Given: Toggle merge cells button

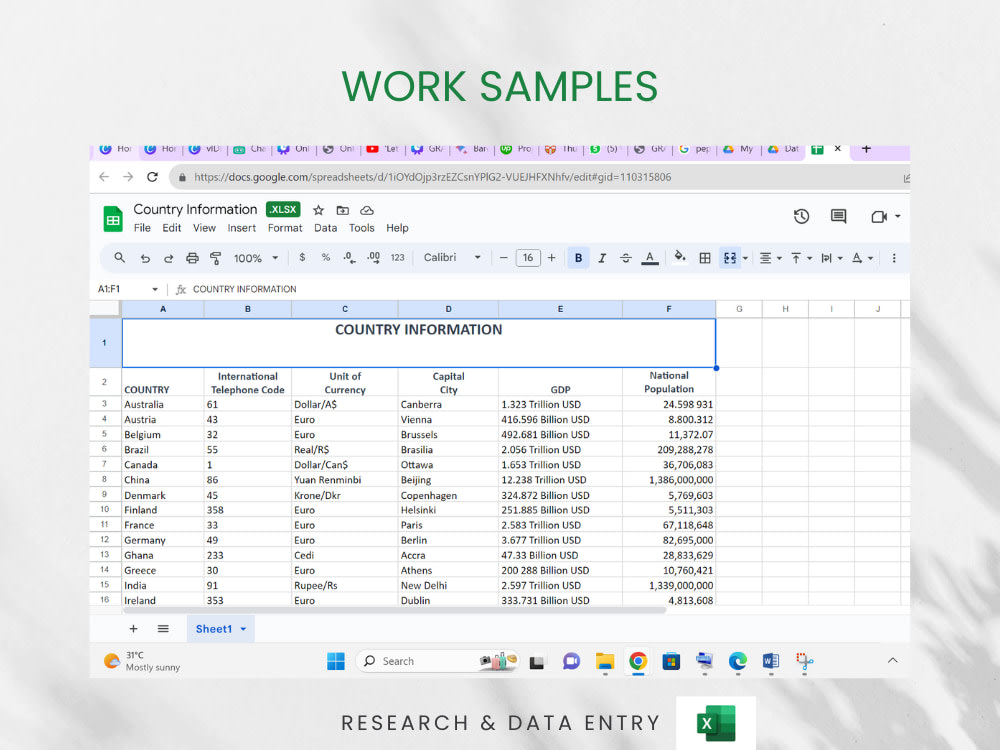Looking at the screenshot, I should point(730,258).
